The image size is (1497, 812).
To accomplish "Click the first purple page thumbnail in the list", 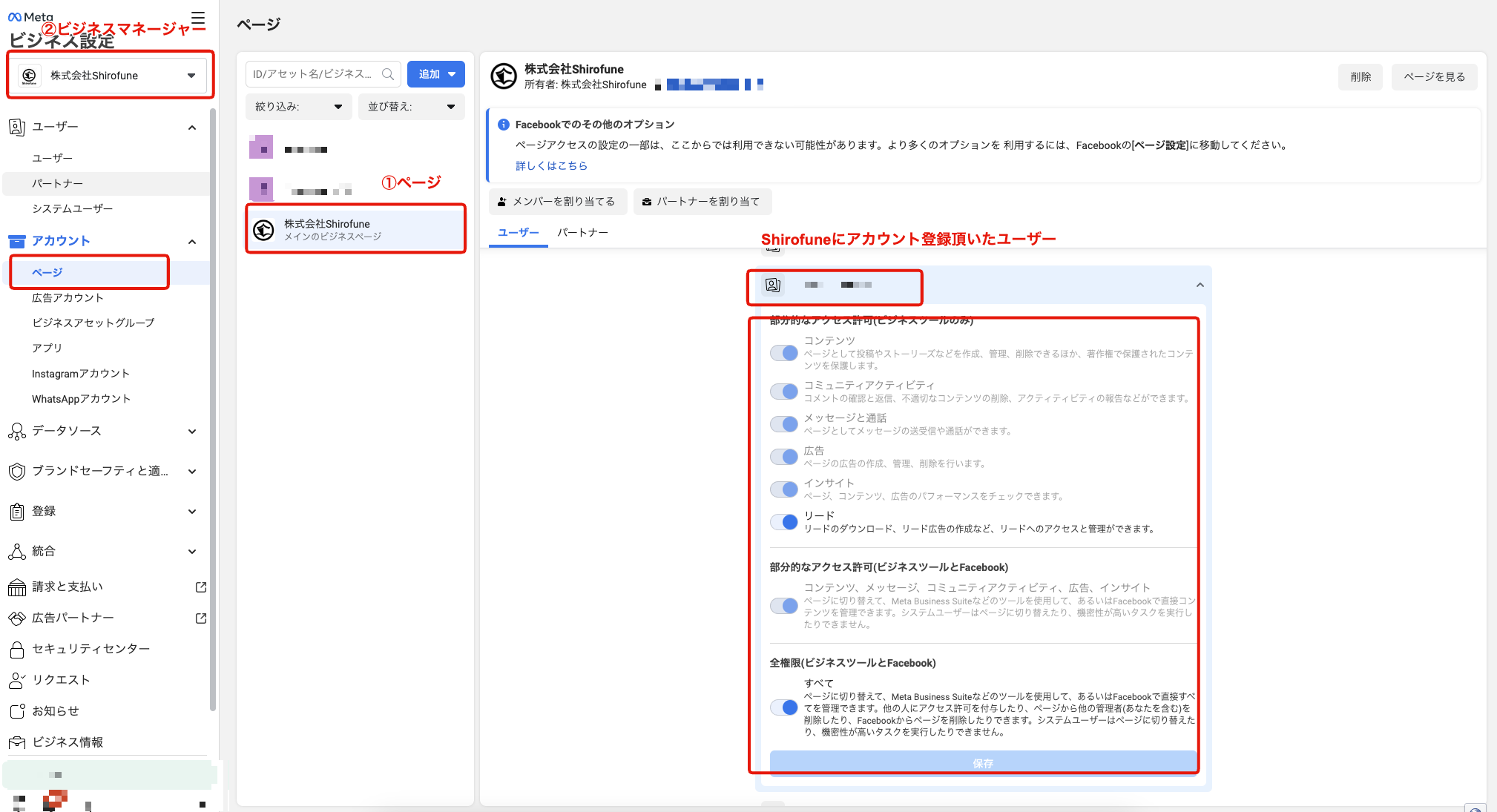I will pyautogui.click(x=261, y=147).
